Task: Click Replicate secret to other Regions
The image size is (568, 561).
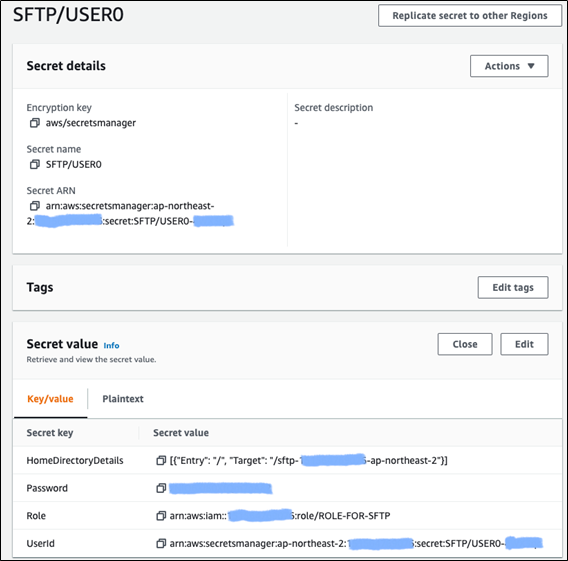Action: coord(470,16)
